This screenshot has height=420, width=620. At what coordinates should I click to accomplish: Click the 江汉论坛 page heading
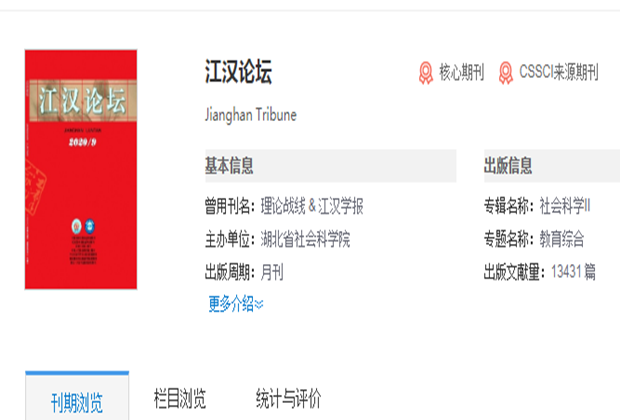(x=238, y=73)
